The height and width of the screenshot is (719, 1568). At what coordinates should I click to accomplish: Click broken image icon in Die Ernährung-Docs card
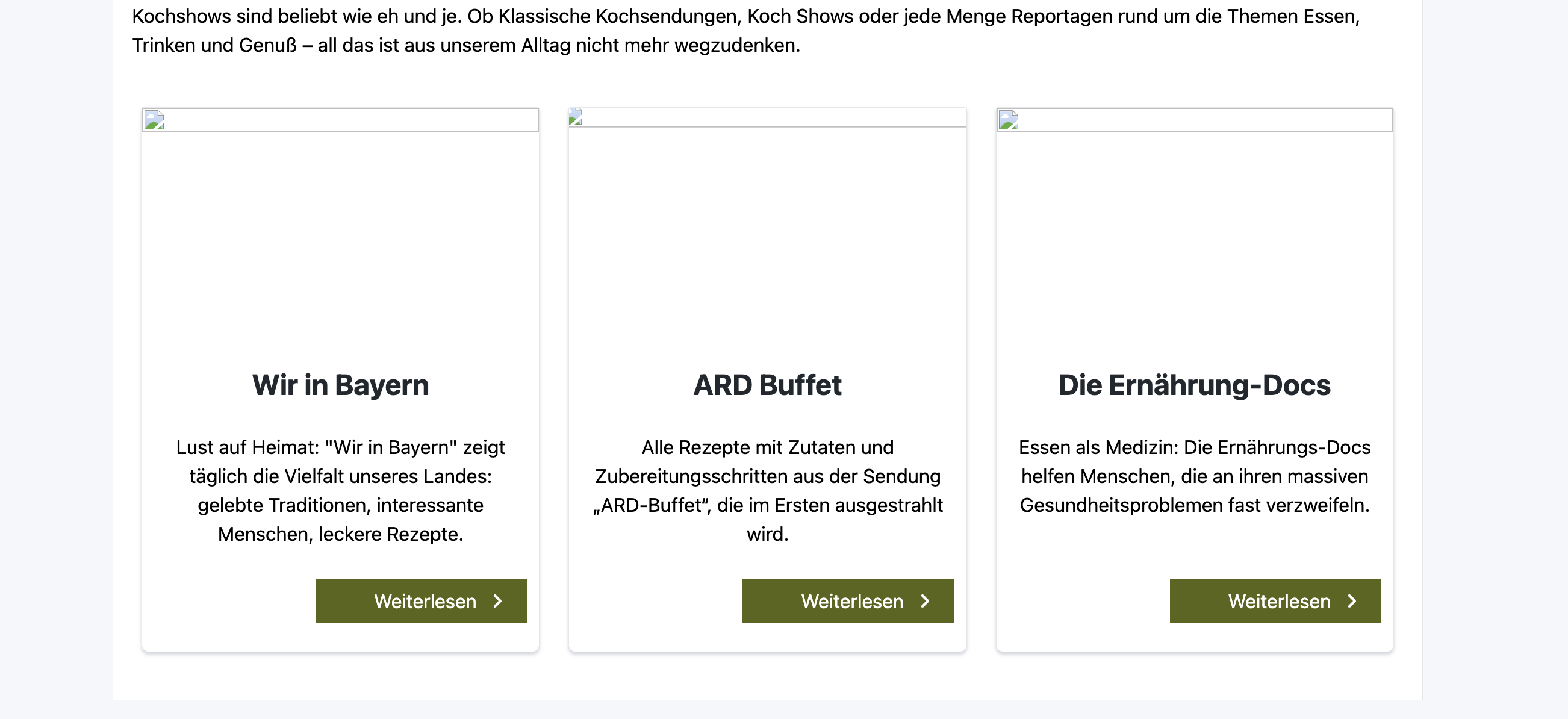pos(1009,120)
